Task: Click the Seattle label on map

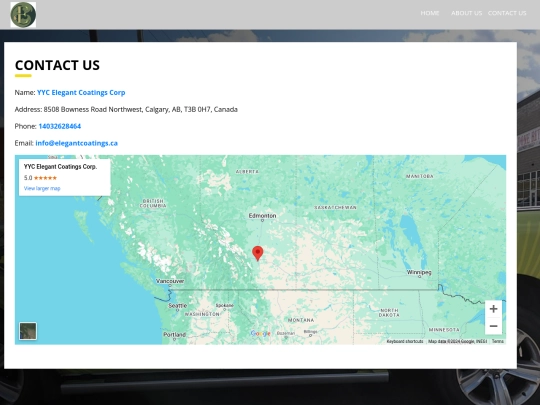Action: (x=178, y=305)
